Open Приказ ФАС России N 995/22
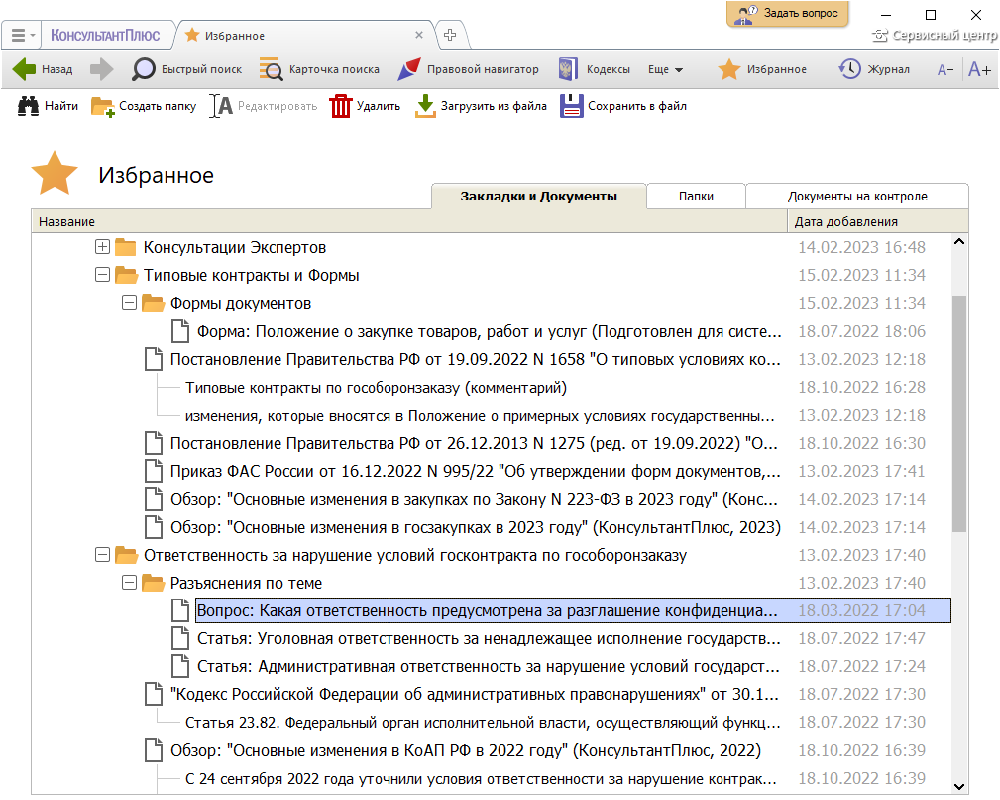This screenshot has height=800, width=1000. pos(475,471)
